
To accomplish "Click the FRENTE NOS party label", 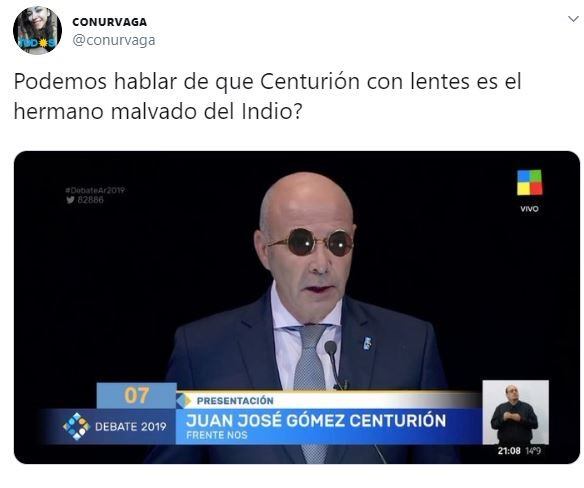I will point(217,435).
